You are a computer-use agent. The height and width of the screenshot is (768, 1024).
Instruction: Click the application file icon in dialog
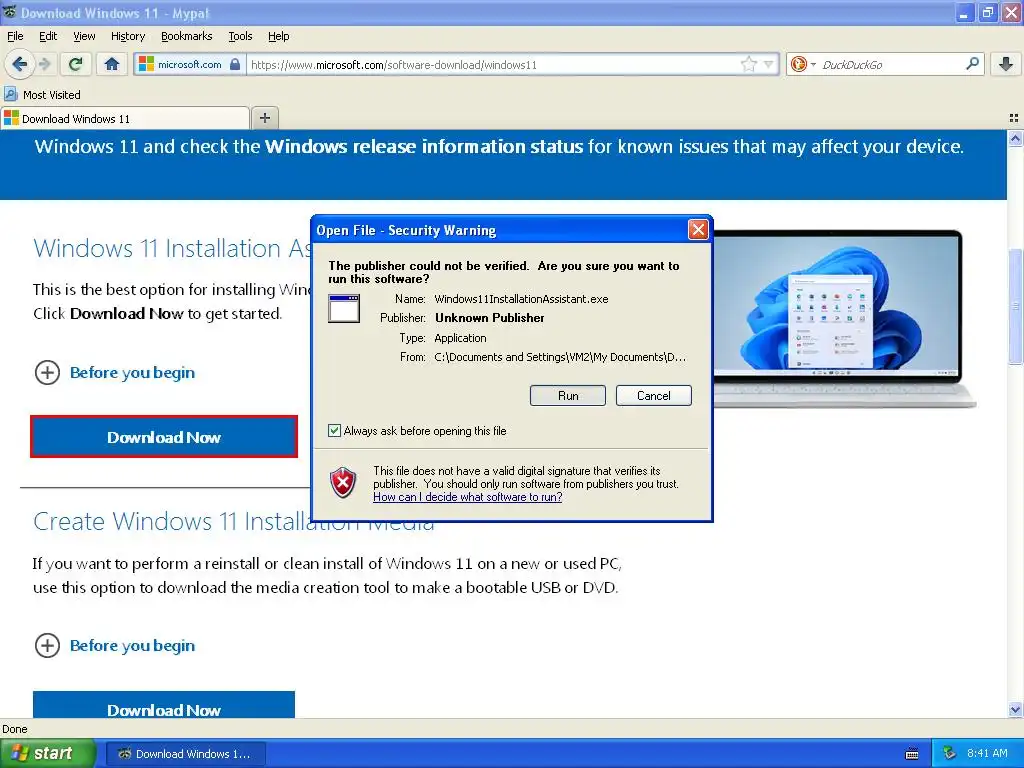click(x=344, y=308)
